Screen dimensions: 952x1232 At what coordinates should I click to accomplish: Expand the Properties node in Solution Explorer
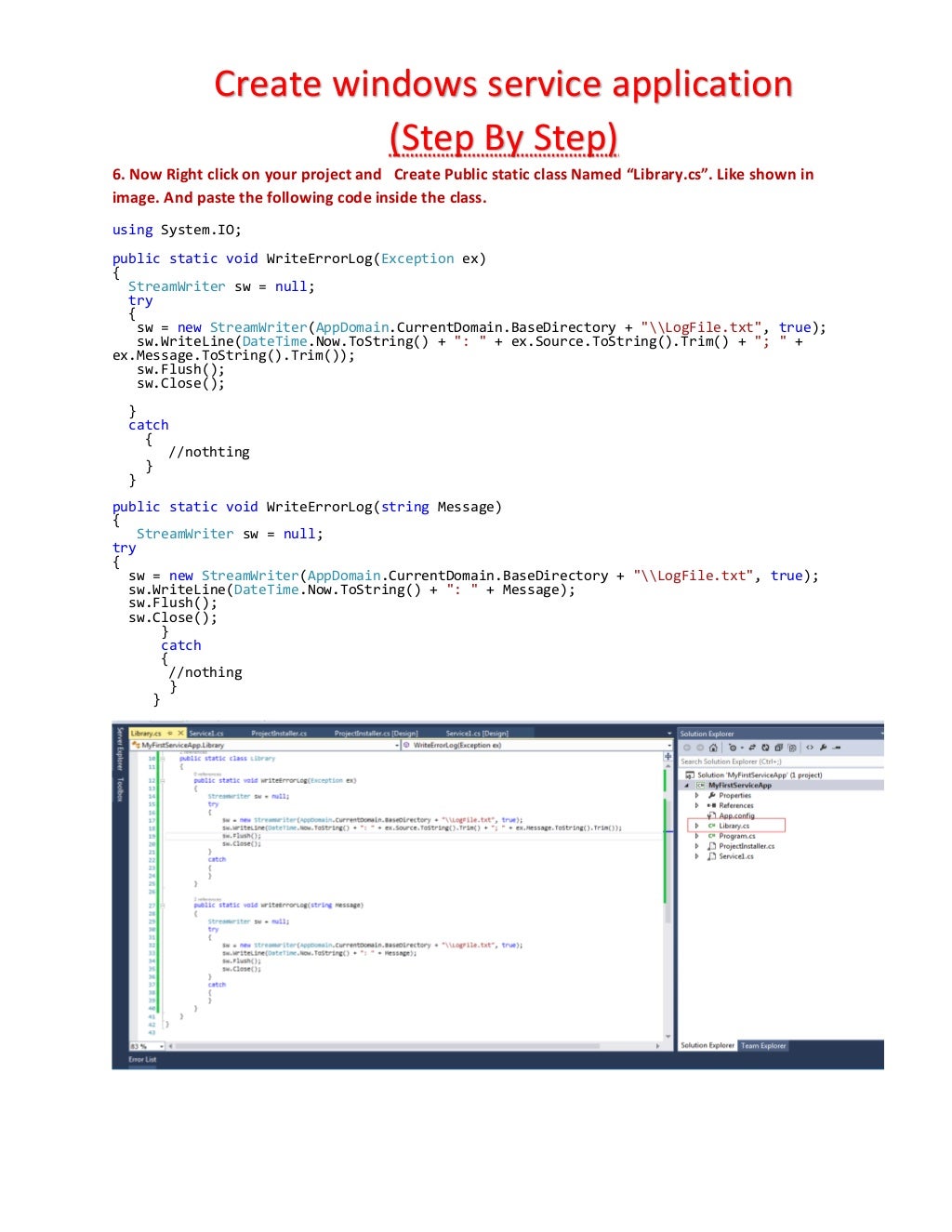696,795
